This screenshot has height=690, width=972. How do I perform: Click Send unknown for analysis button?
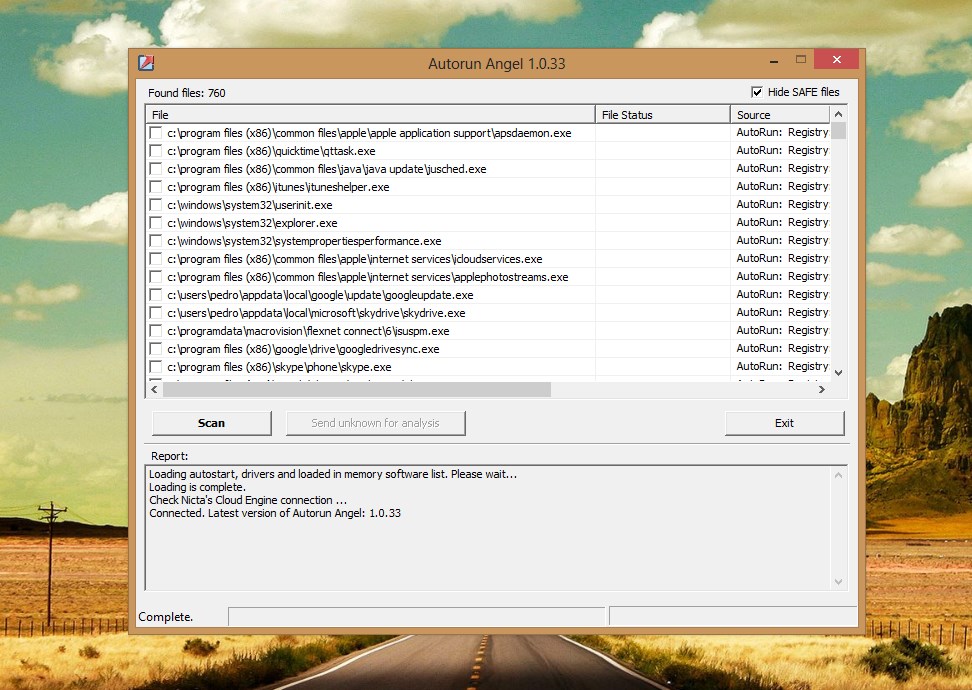click(375, 423)
